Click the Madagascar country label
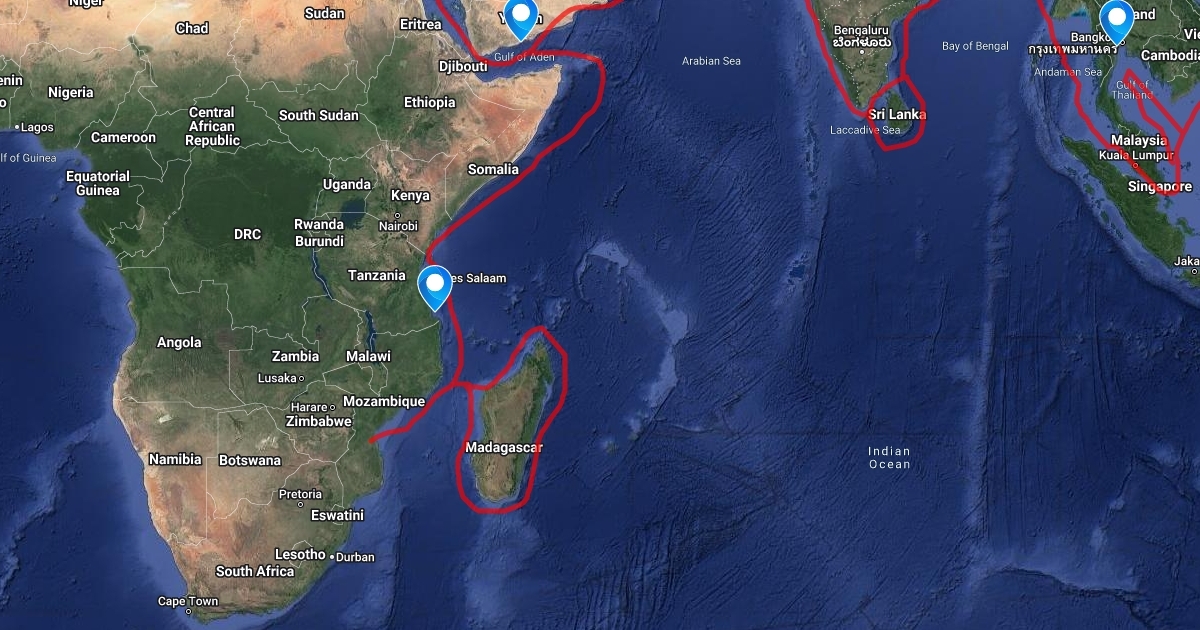This screenshot has width=1200, height=630. (504, 447)
